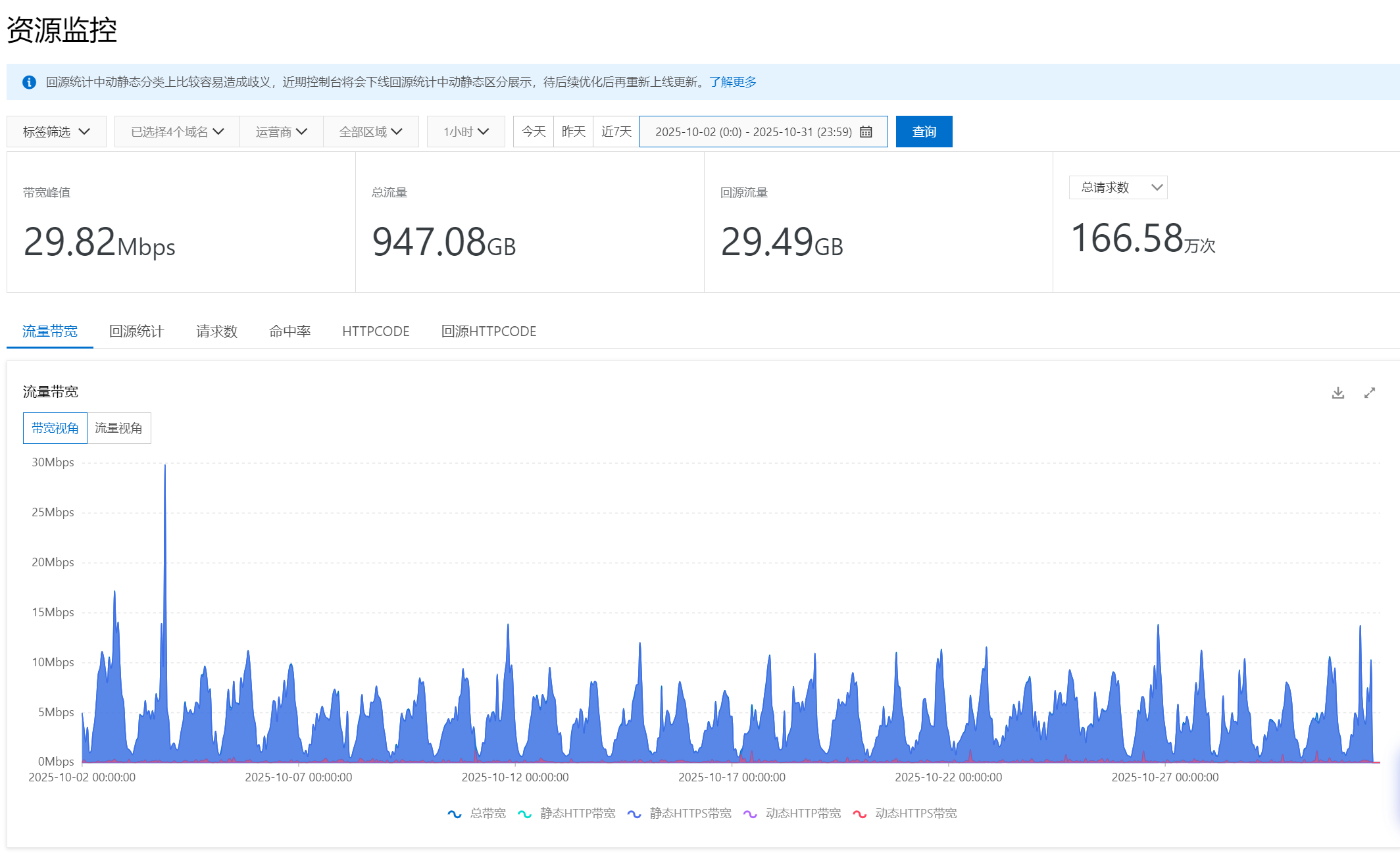Screen dimensions: 1400x855
Task: Open the 1小时 granularity dropdown
Action: tap(466, 132)
